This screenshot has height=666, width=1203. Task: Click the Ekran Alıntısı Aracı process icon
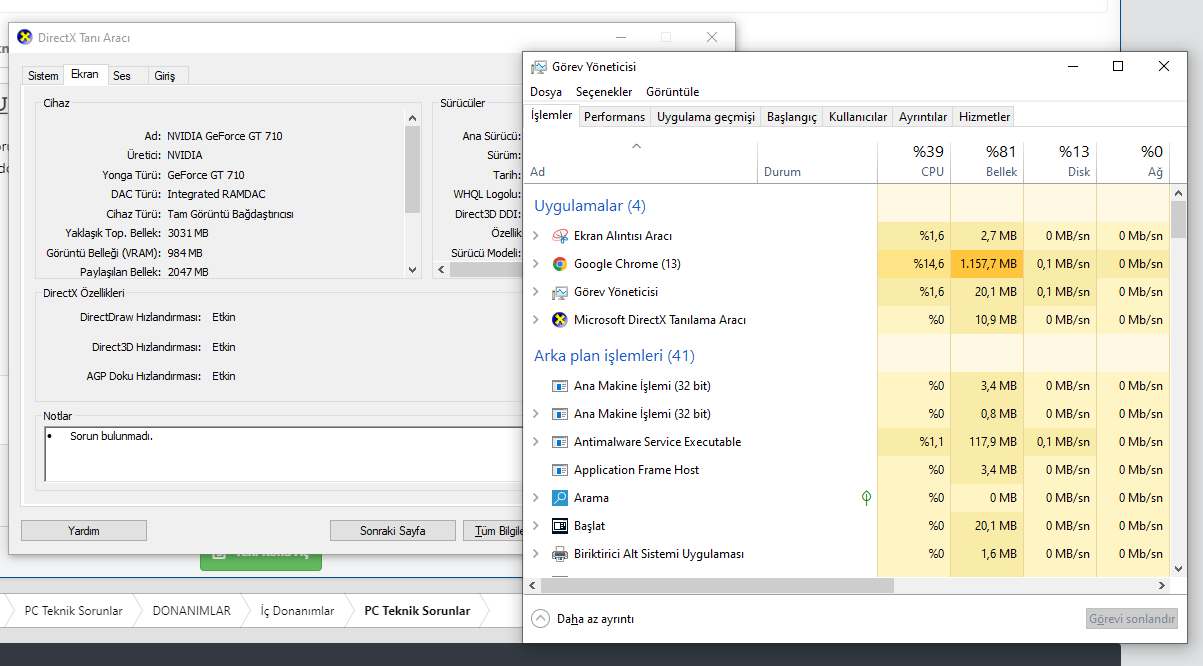click(x=560, y=236)
